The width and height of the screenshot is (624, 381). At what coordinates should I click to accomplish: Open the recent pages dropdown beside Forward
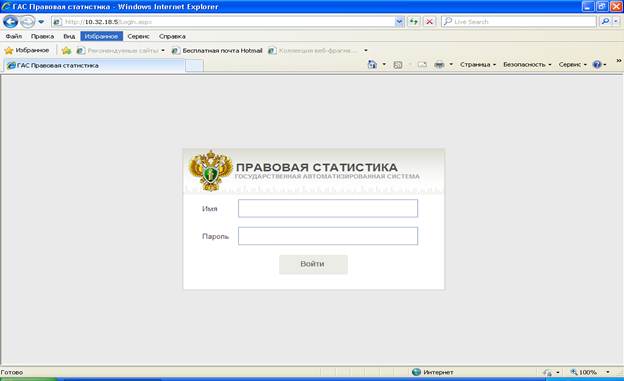(41, 22)
